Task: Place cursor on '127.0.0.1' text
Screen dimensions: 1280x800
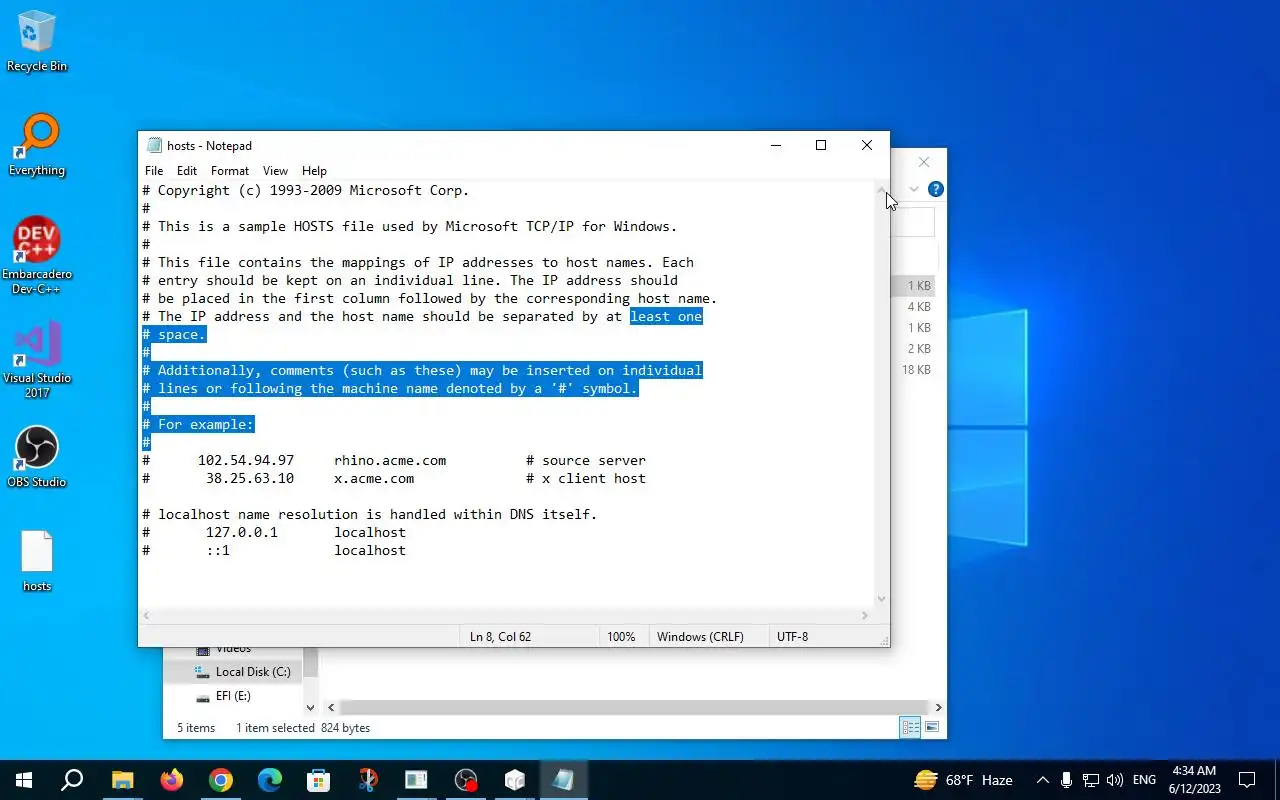Action: click(241, 533)
